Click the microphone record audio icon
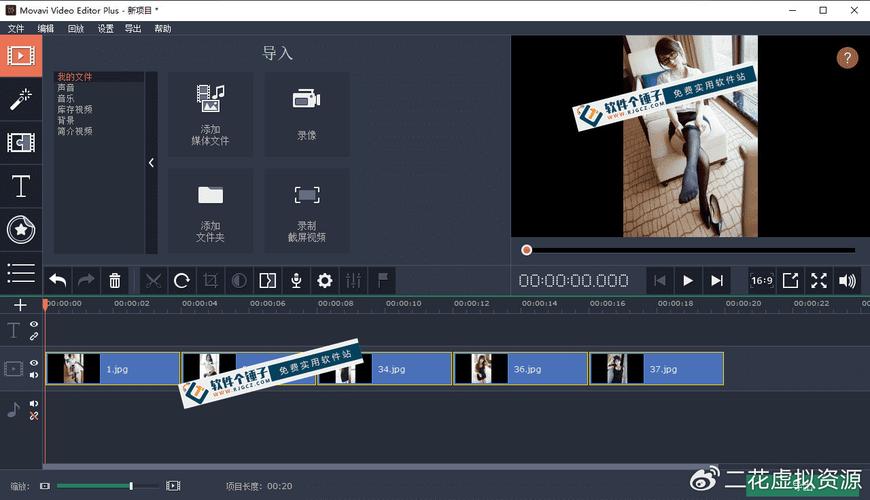 click(296, 281)
